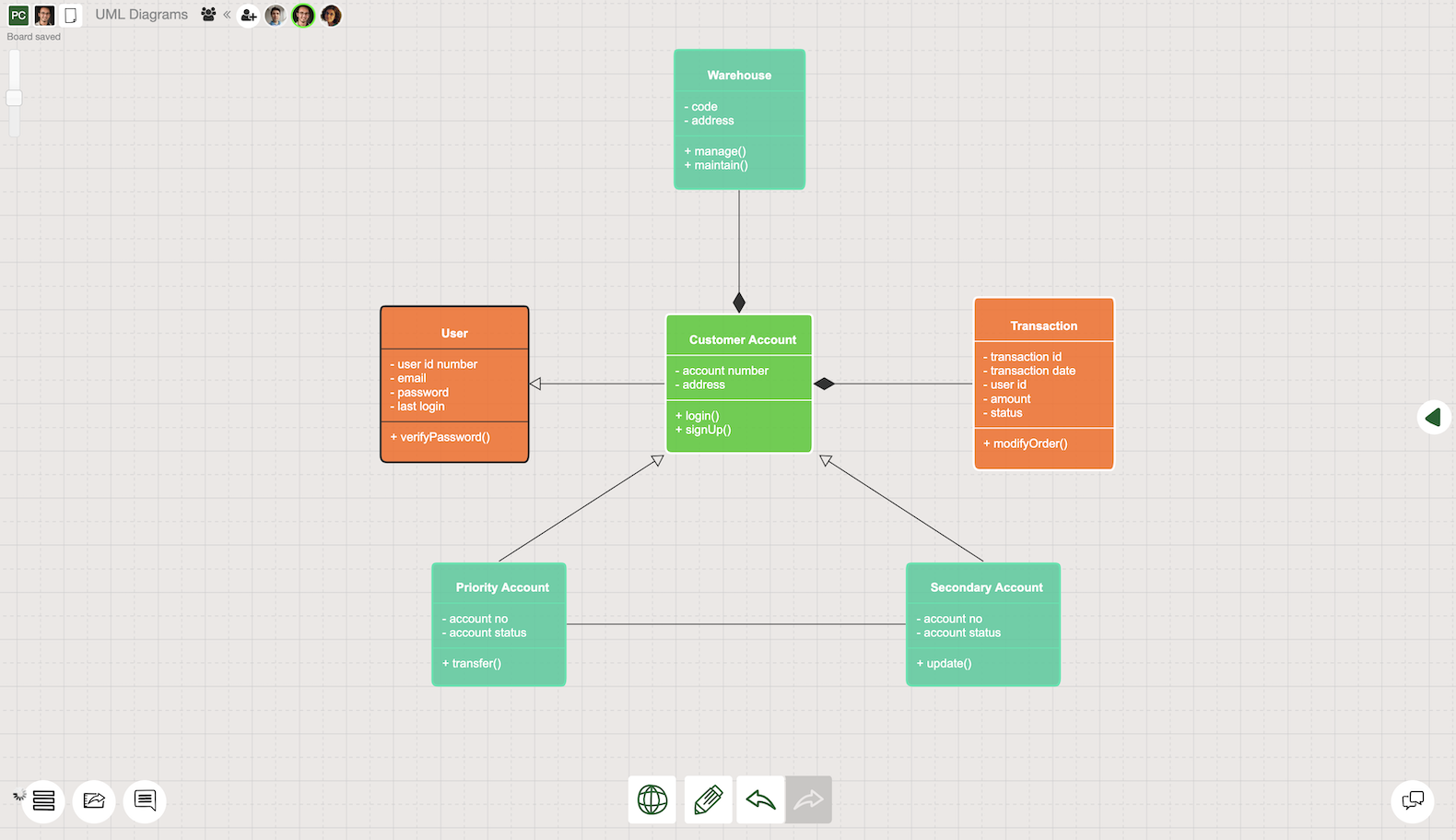Click '- account no' in Secondary Account
1456x840 pixels.
[x=949, y=619]
